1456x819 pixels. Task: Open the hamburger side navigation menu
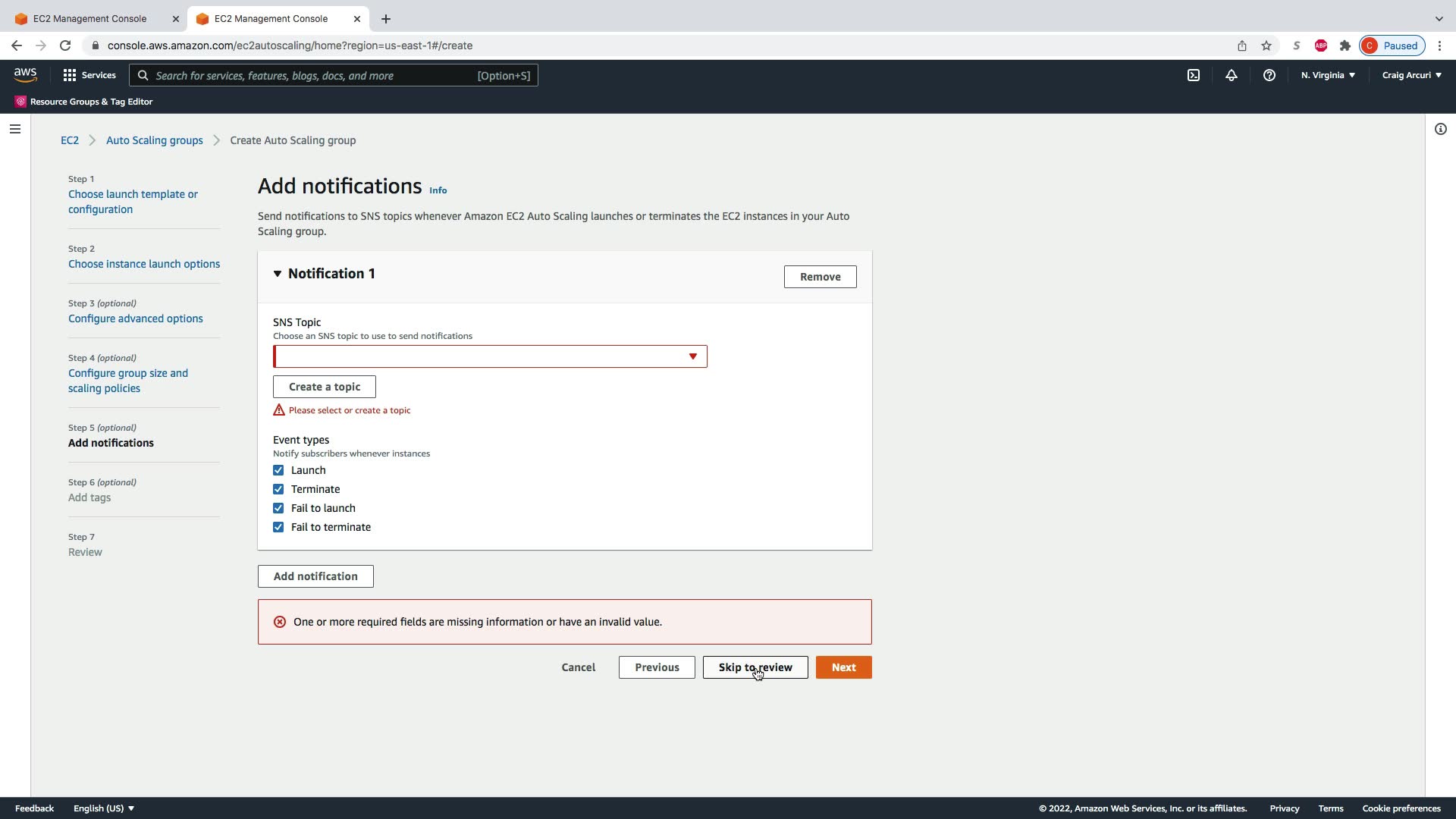click(x=14, y=129)
